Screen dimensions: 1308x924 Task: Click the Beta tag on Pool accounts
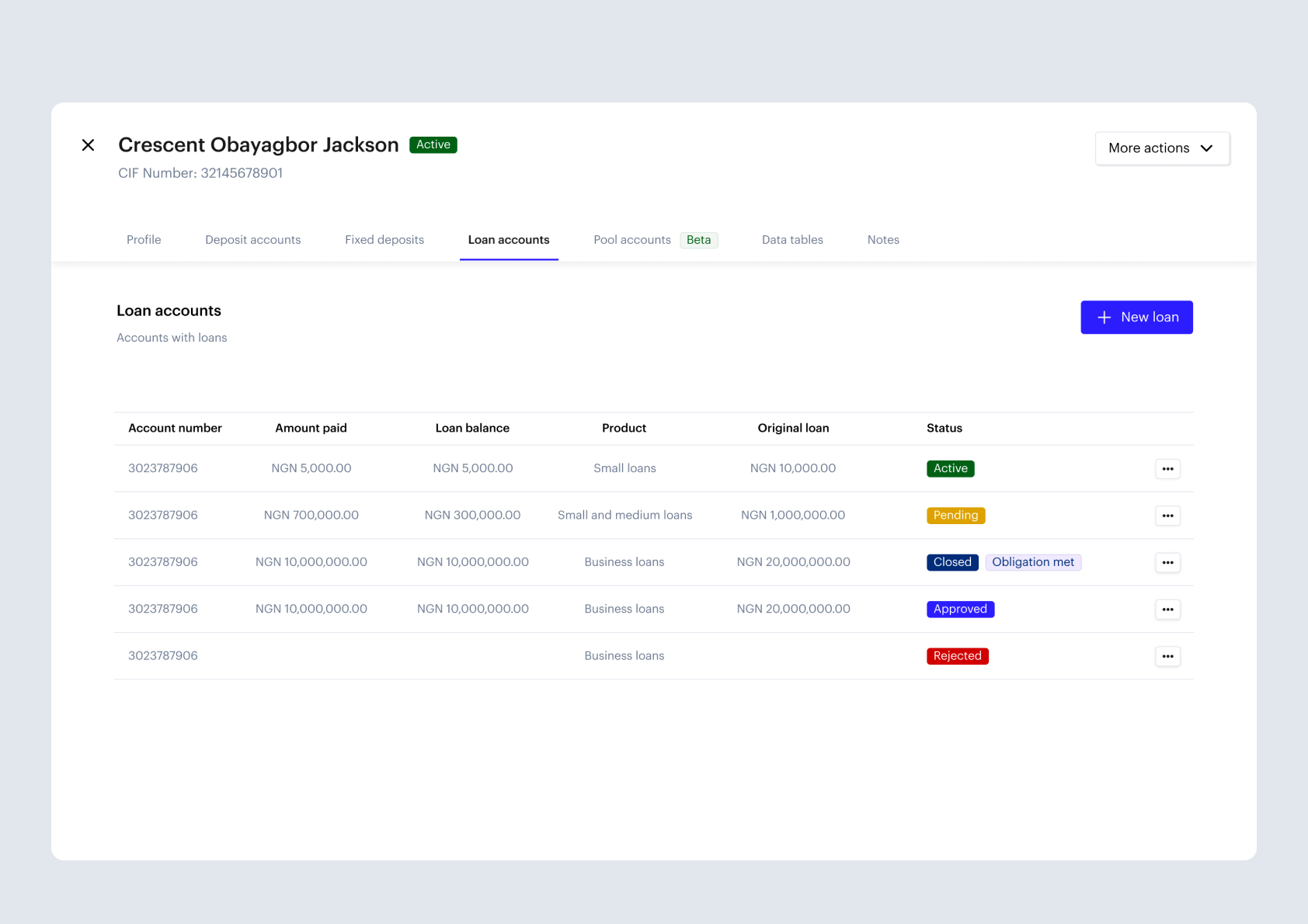pos(698,239)
